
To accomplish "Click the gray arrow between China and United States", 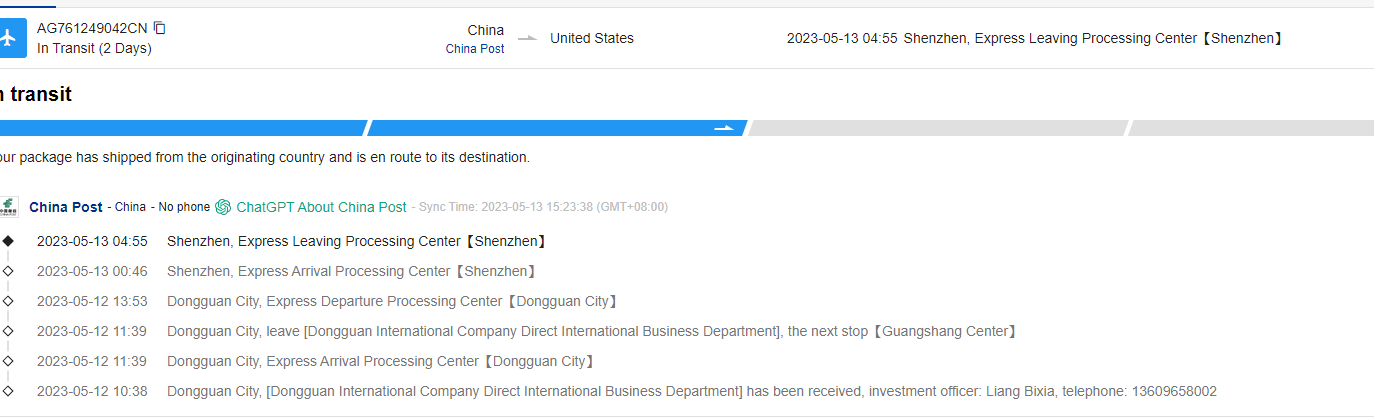I will pos(527,39).
